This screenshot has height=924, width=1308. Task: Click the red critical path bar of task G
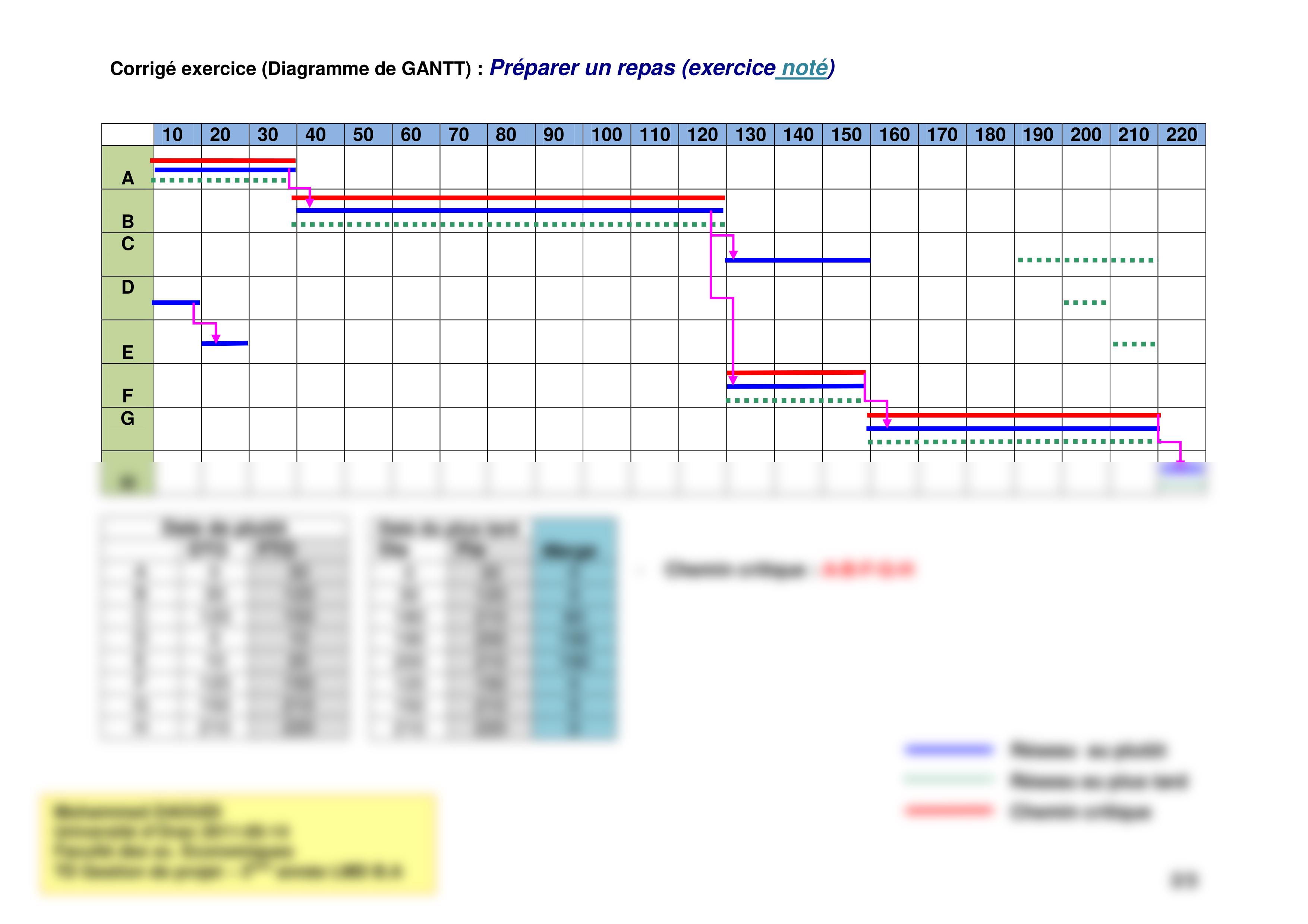tap(1014, 415)
